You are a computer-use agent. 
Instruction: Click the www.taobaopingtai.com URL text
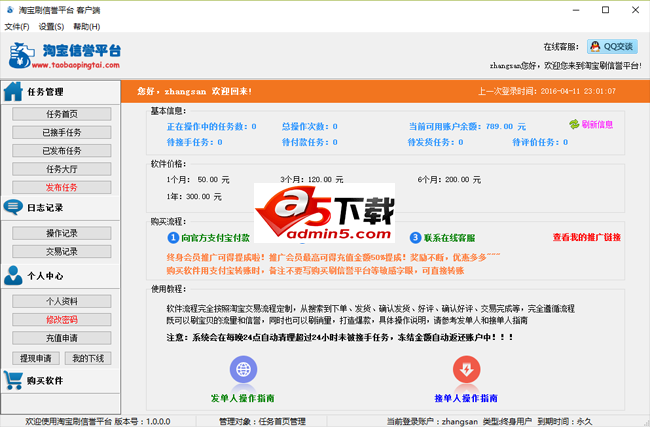tap(76, 65)
